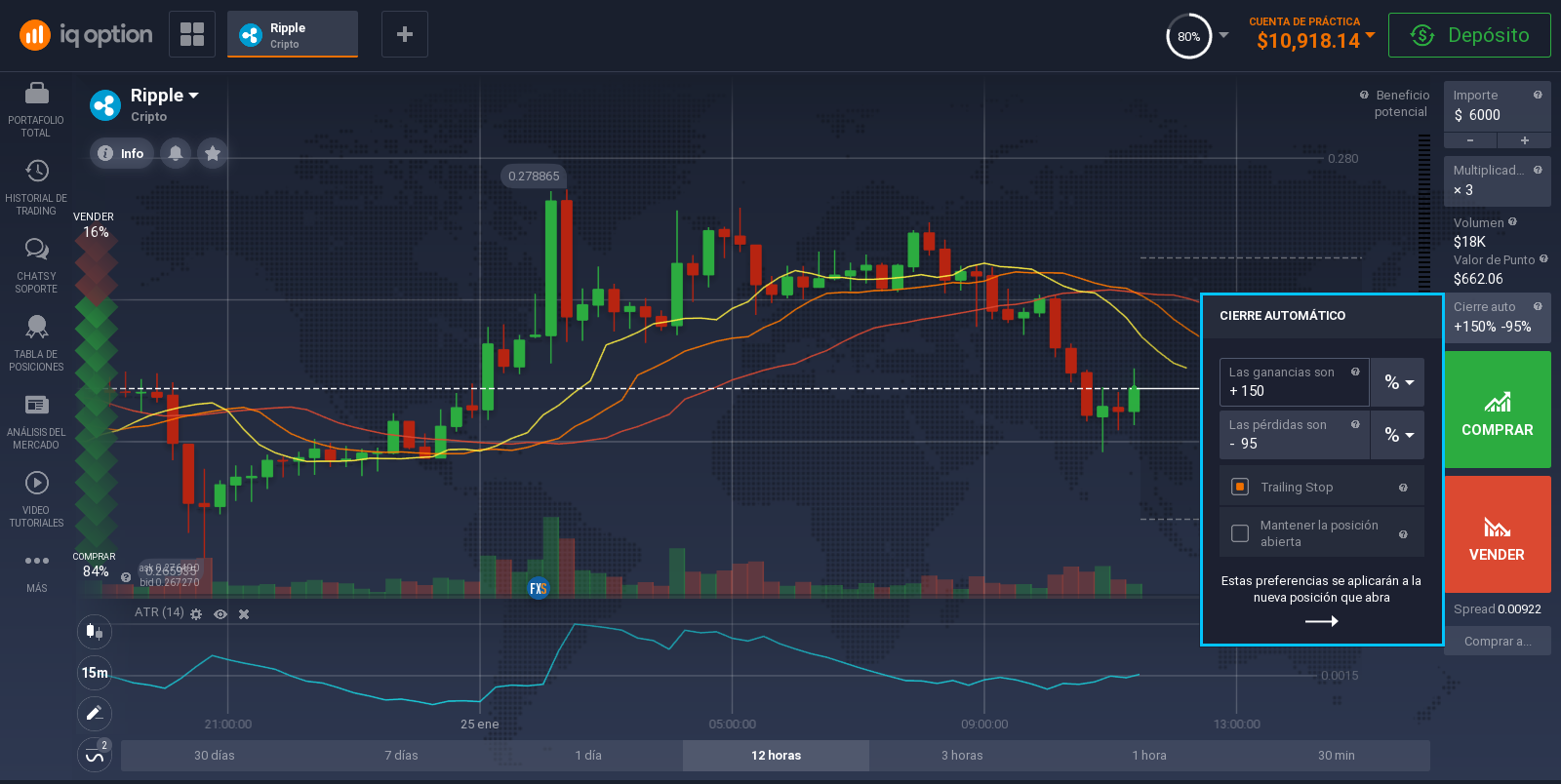This screenshot has height=784, width=1561.
Task: Click help icon beside Volumen
Action: [x=1512, y=221]
